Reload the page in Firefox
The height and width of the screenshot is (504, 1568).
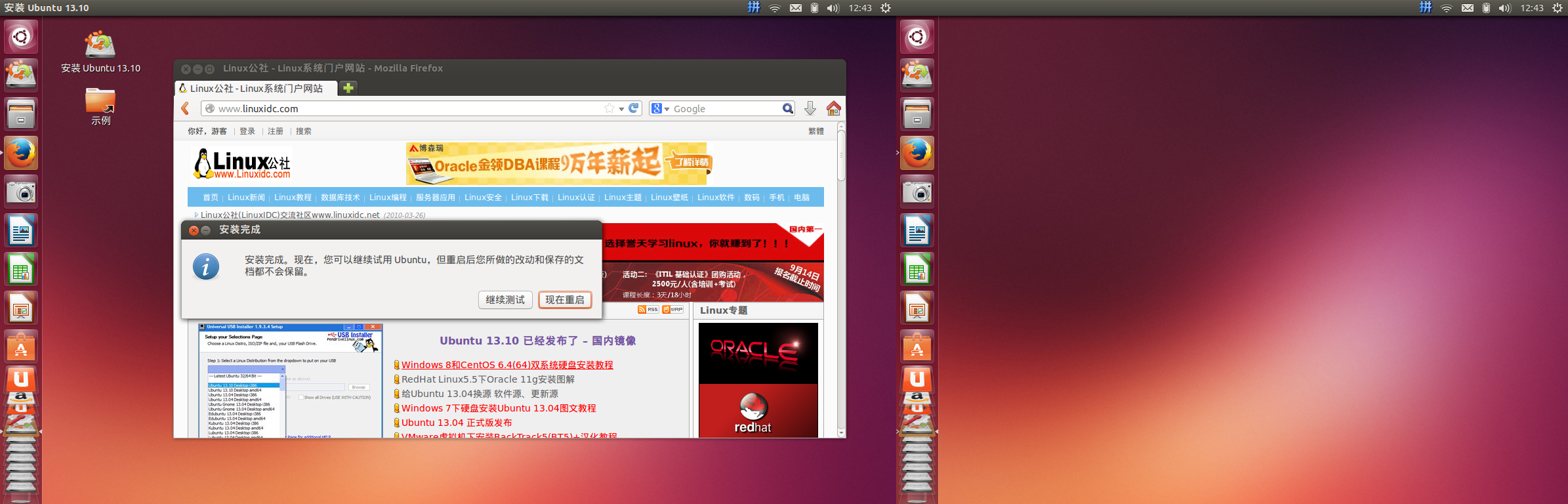(x=634, y=108)
